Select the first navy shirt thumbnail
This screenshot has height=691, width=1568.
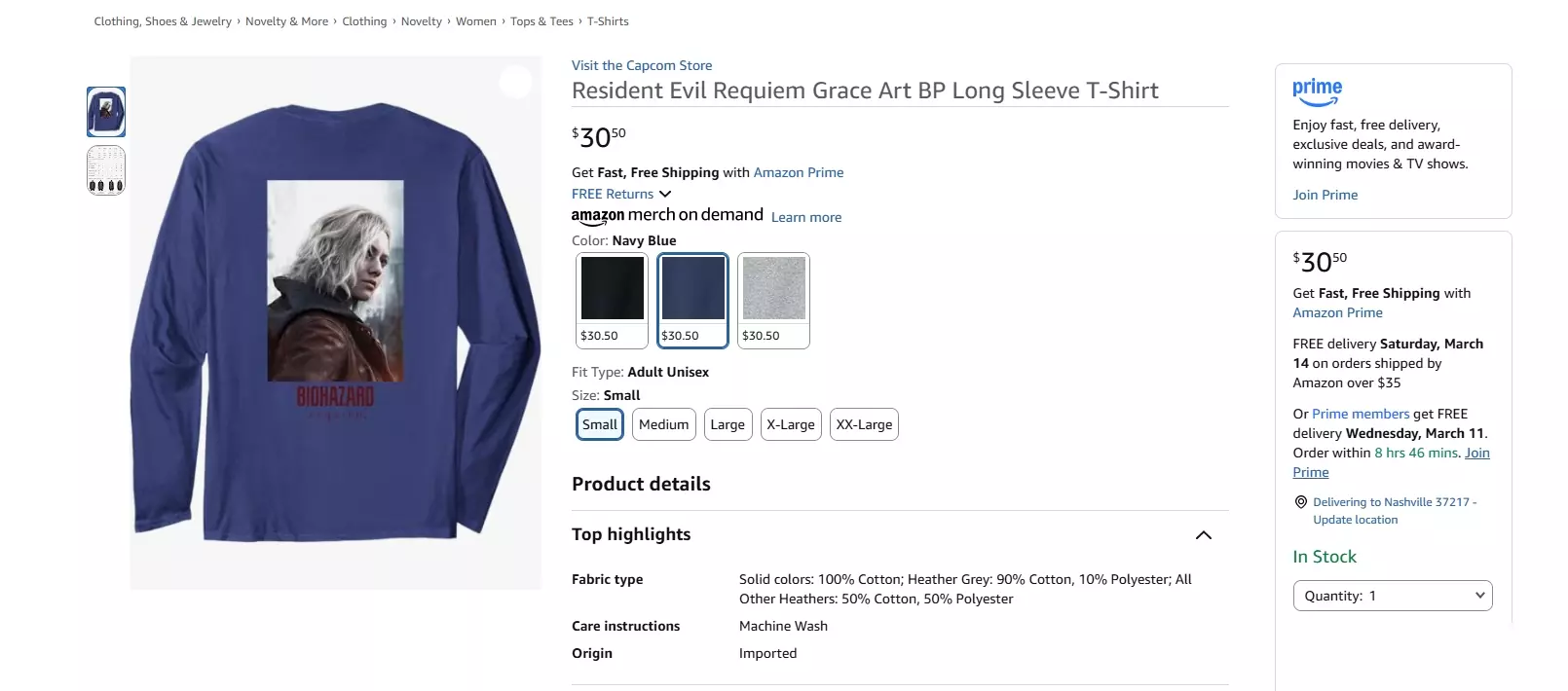tap(106, 112)
